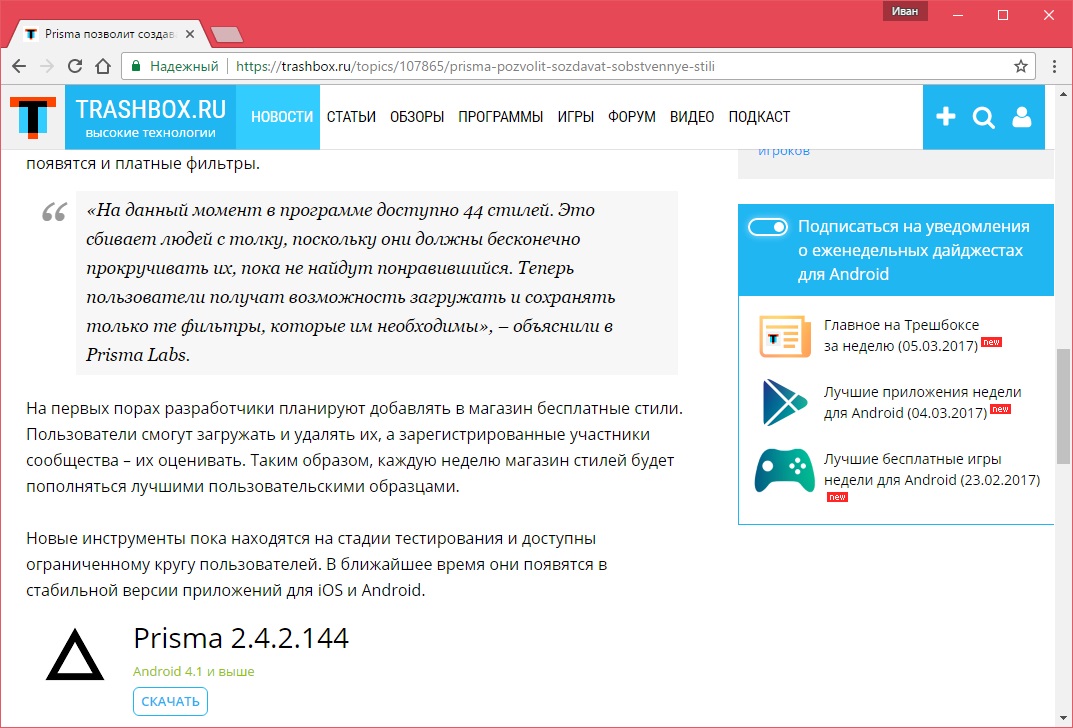The height and width of the screenshot is (728, 1073).
Task: Click the TRASHBOX.RU site title
Action: (x=151, y=109)
